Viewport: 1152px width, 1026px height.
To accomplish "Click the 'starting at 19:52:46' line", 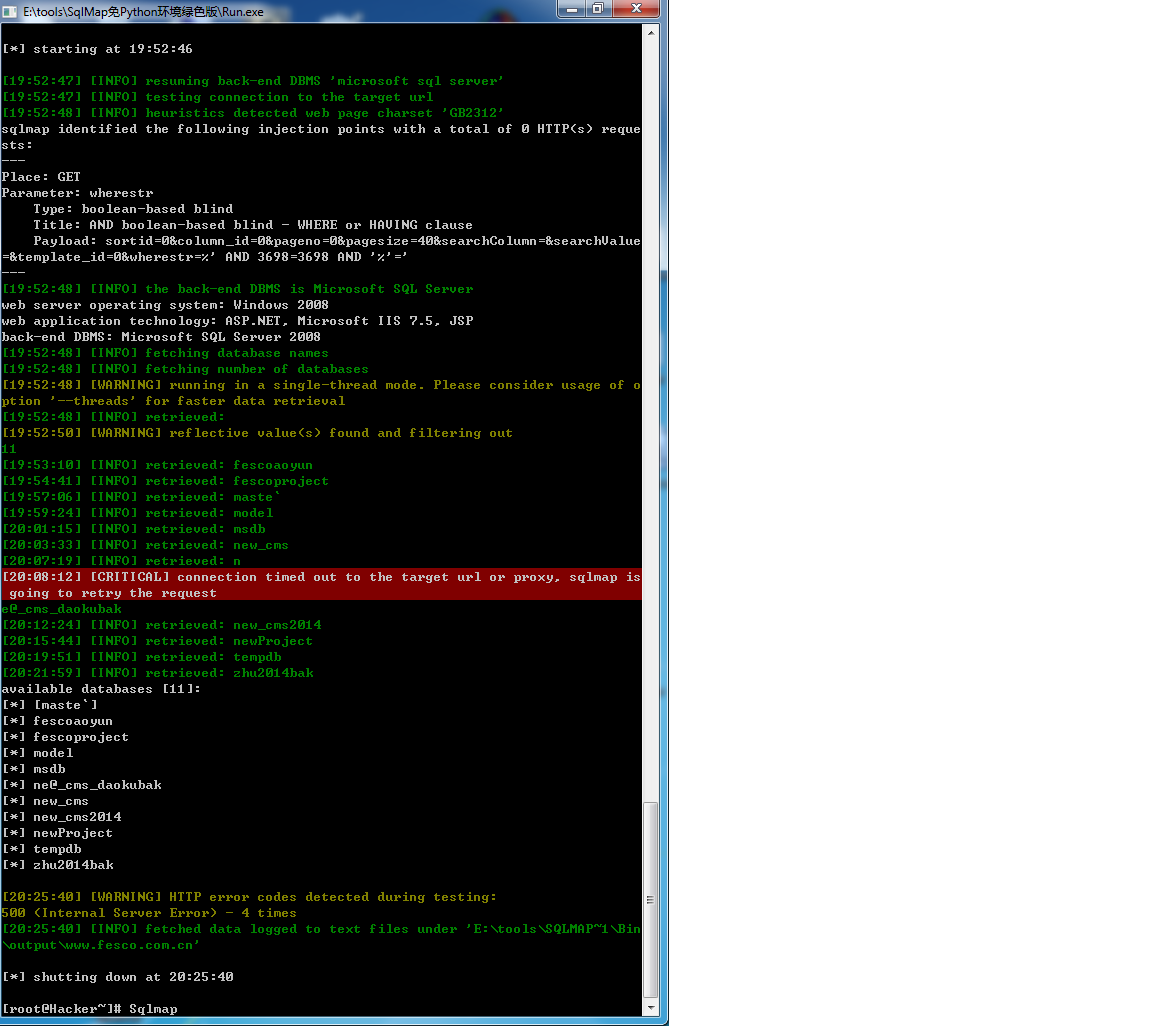I will click(97, 49).
